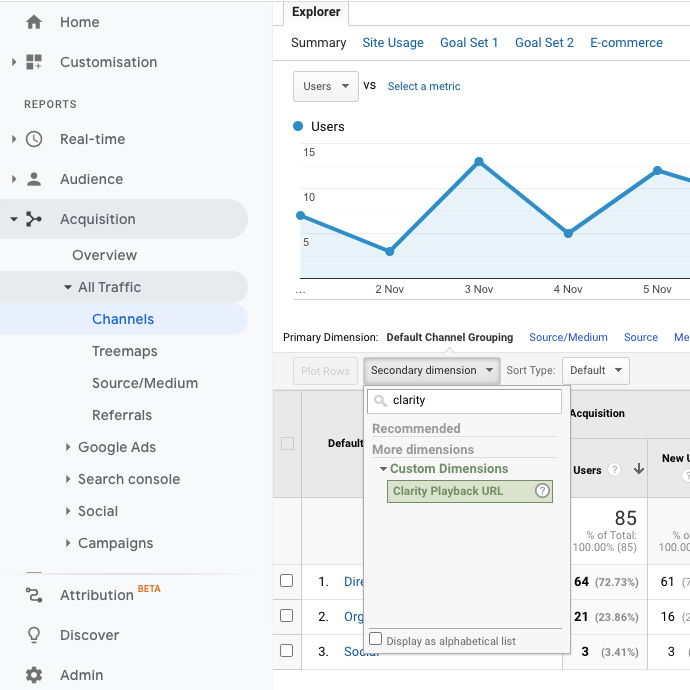This screenshot has width=690, height=690.
Task: Open the Treemaps report
Action: [125, 351]
